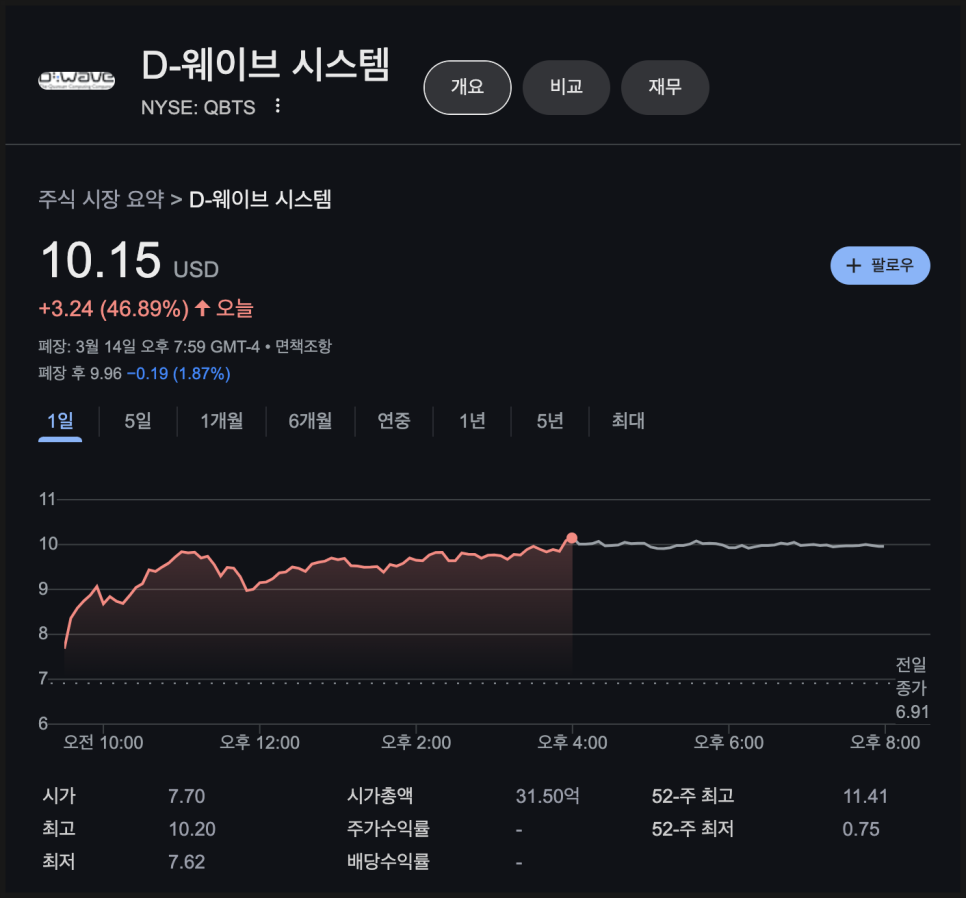
Task: Click the 오전 10:00 time axis label
Action: tap(104, 743)
